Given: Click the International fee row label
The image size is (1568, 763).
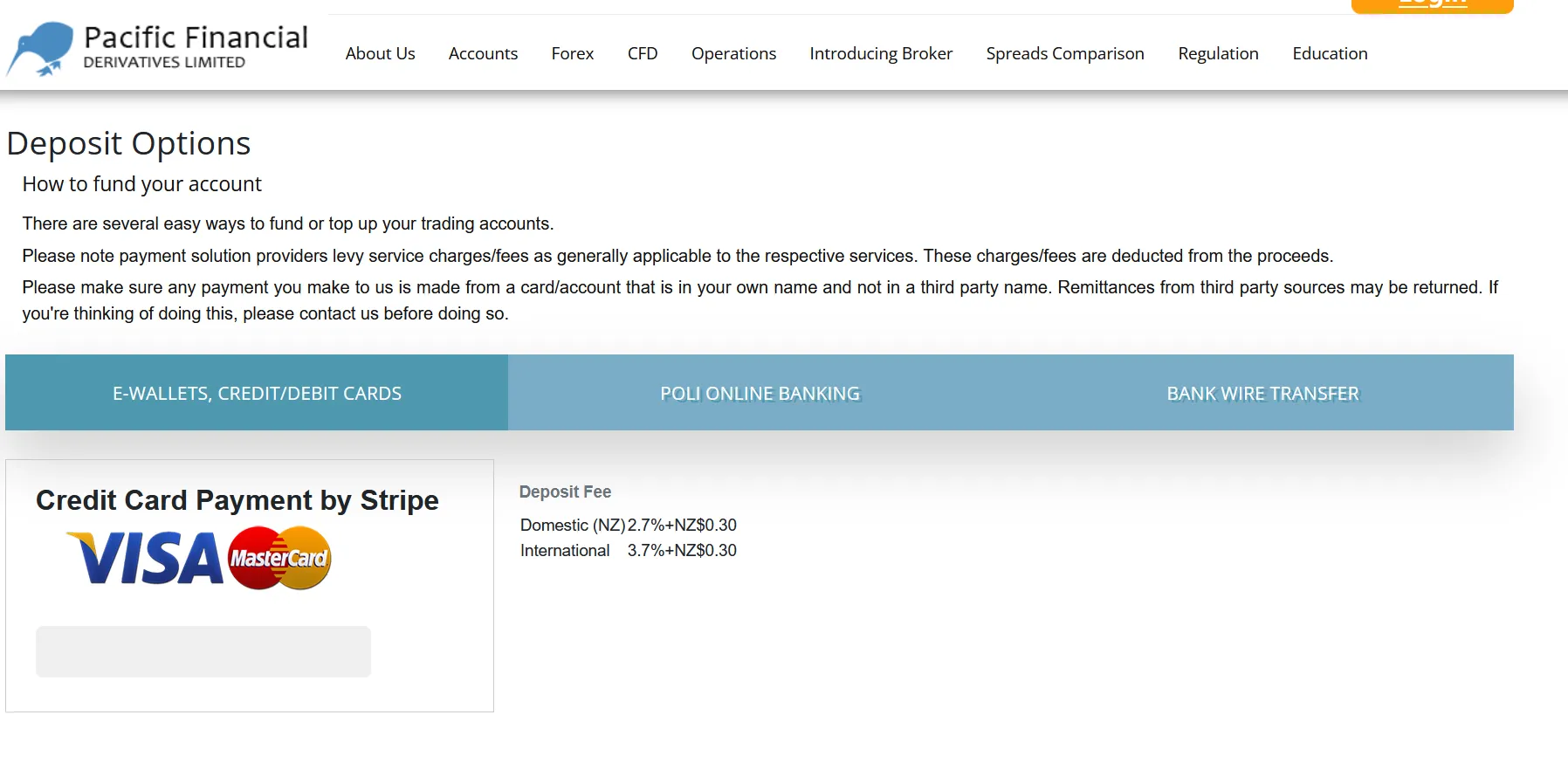Looking at the screenshot, I should tap(565, 550).
